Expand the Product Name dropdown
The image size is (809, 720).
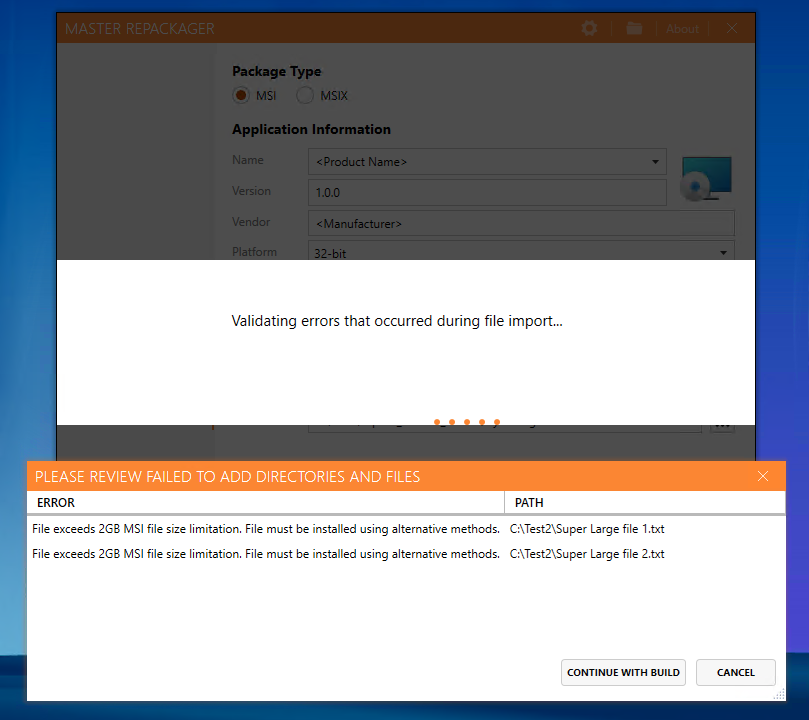click(655, 162)
